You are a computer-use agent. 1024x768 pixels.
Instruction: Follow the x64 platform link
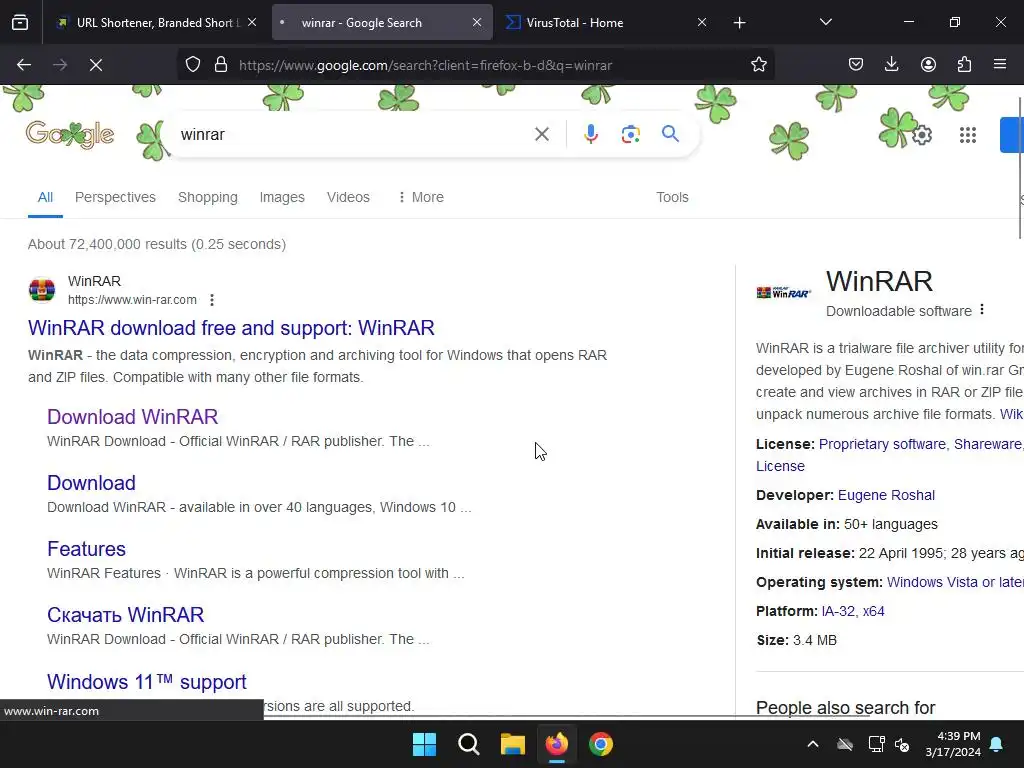pos(873,611)
